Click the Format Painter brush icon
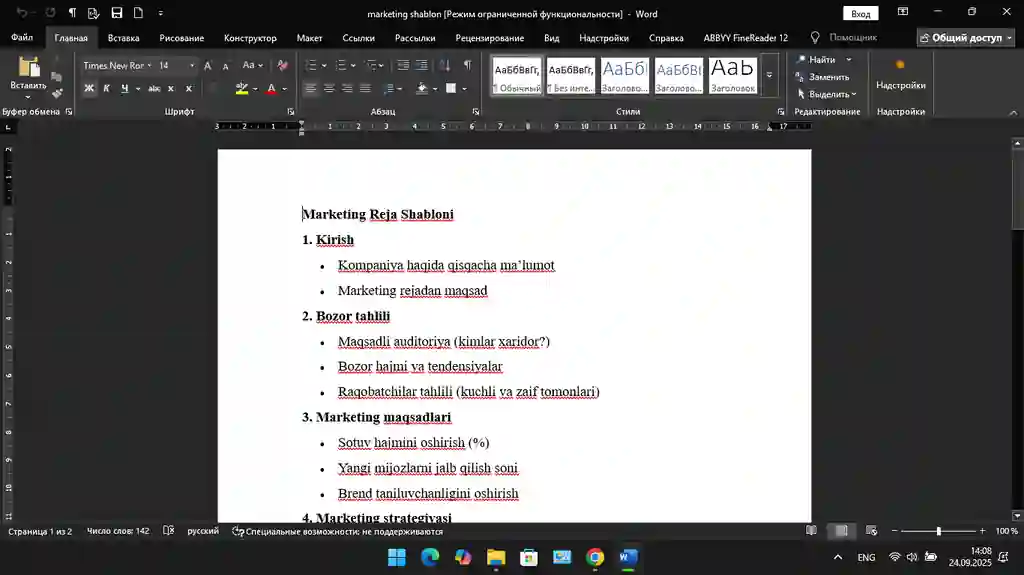Screen dimensions: 1024x575 [57, 94]
